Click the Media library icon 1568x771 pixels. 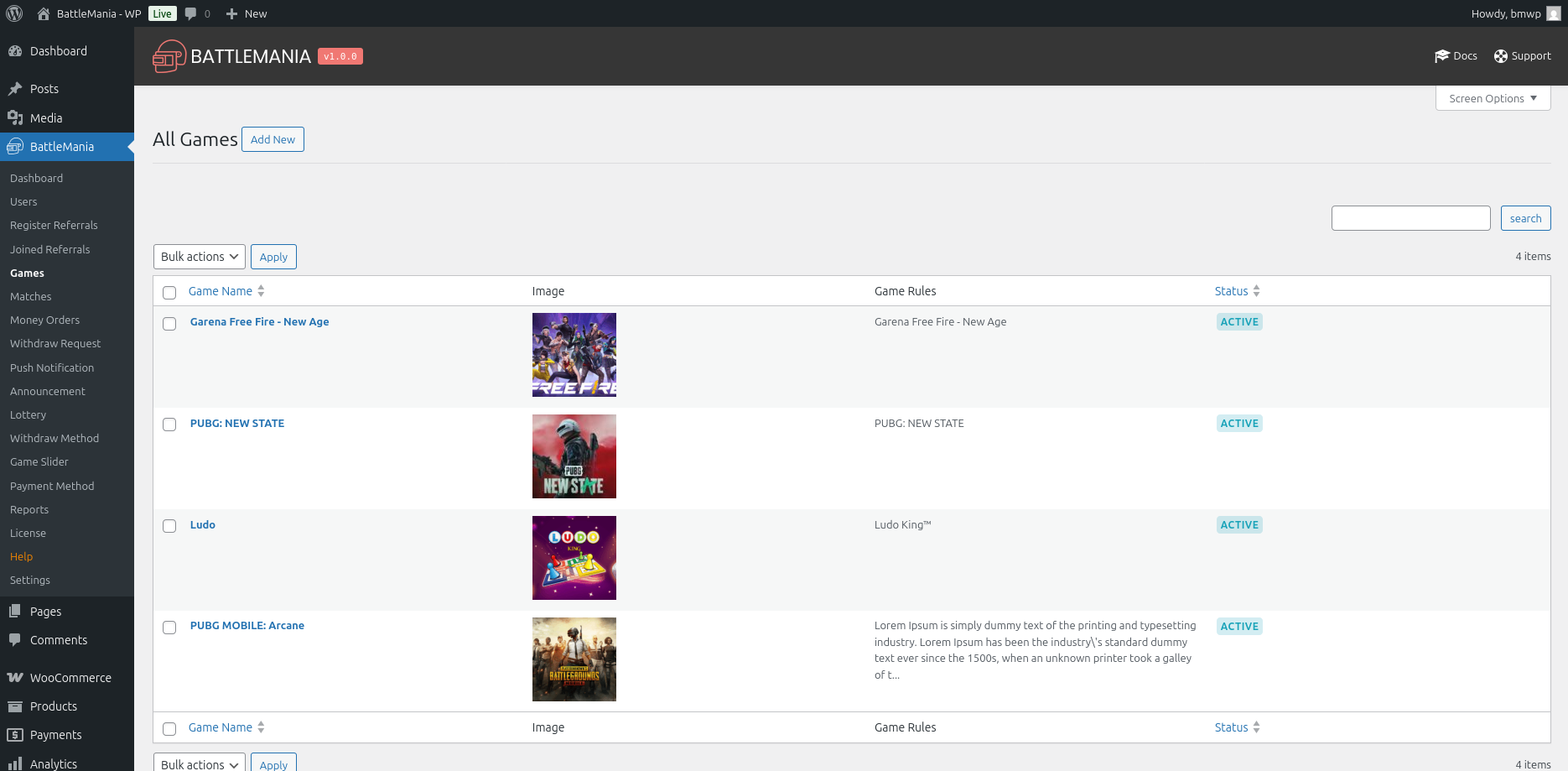coord(15,118)
